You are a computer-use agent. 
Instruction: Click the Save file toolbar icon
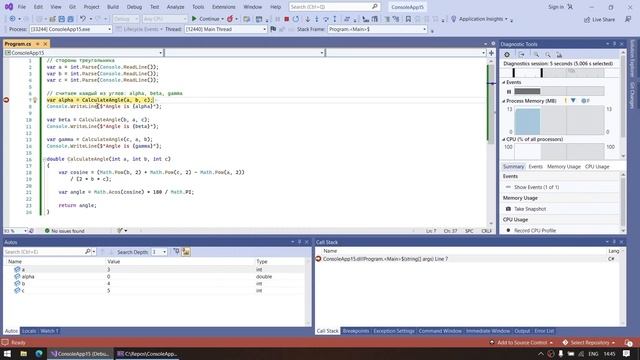62,19
